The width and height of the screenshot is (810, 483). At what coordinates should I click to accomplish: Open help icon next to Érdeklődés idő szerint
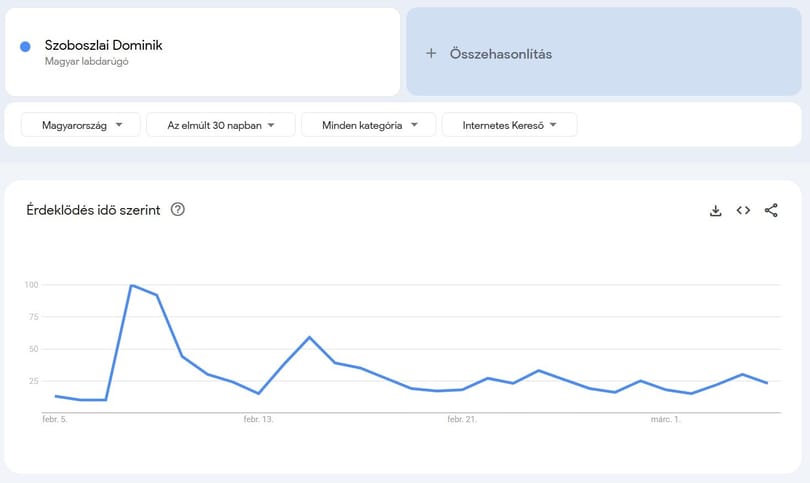tap(178, 209)
